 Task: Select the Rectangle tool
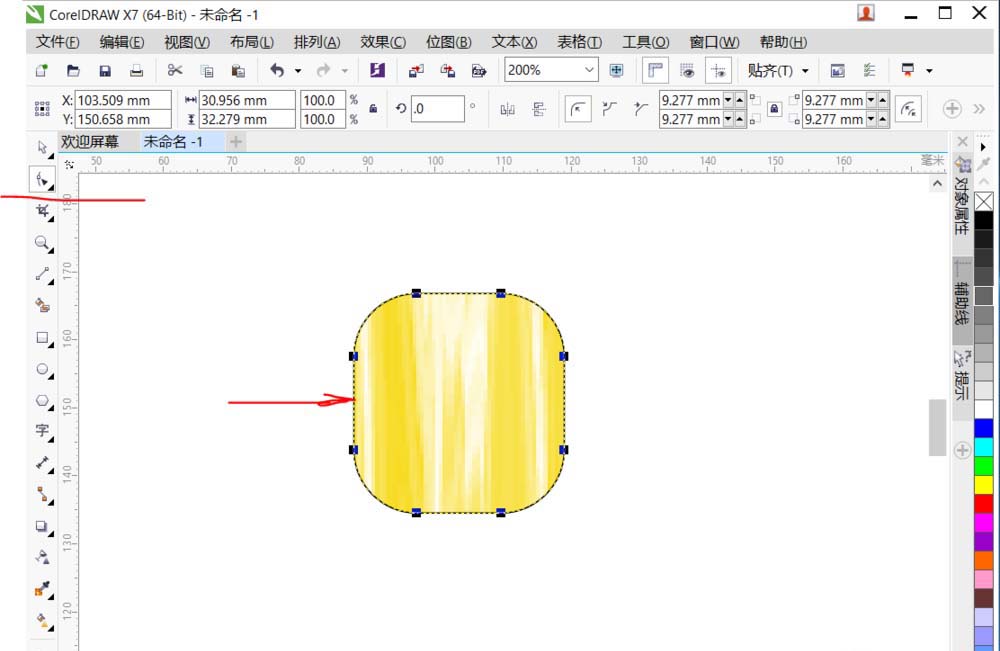click(42, 337)
